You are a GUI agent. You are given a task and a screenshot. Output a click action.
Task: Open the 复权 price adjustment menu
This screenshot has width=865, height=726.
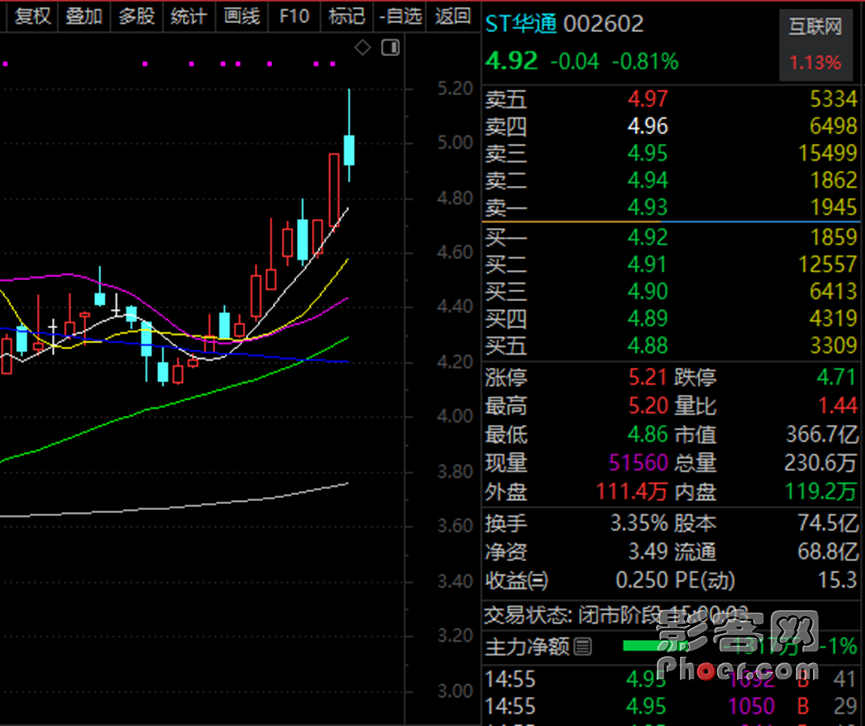33,17
